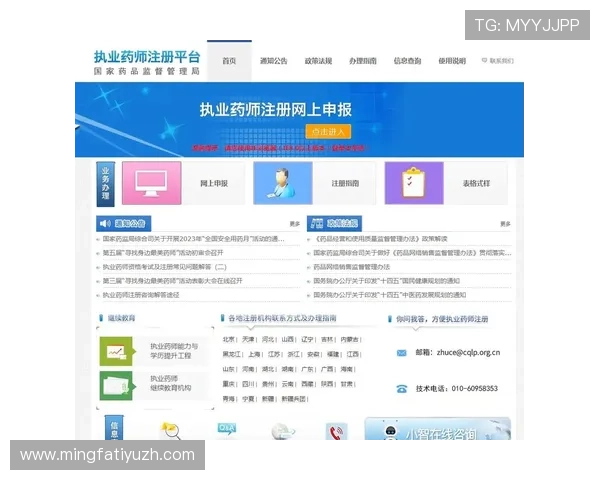The width and height of the screenshot is (600, 480).
Task: Select 新疆兵团 in regional list
Action: pos(294,399)
